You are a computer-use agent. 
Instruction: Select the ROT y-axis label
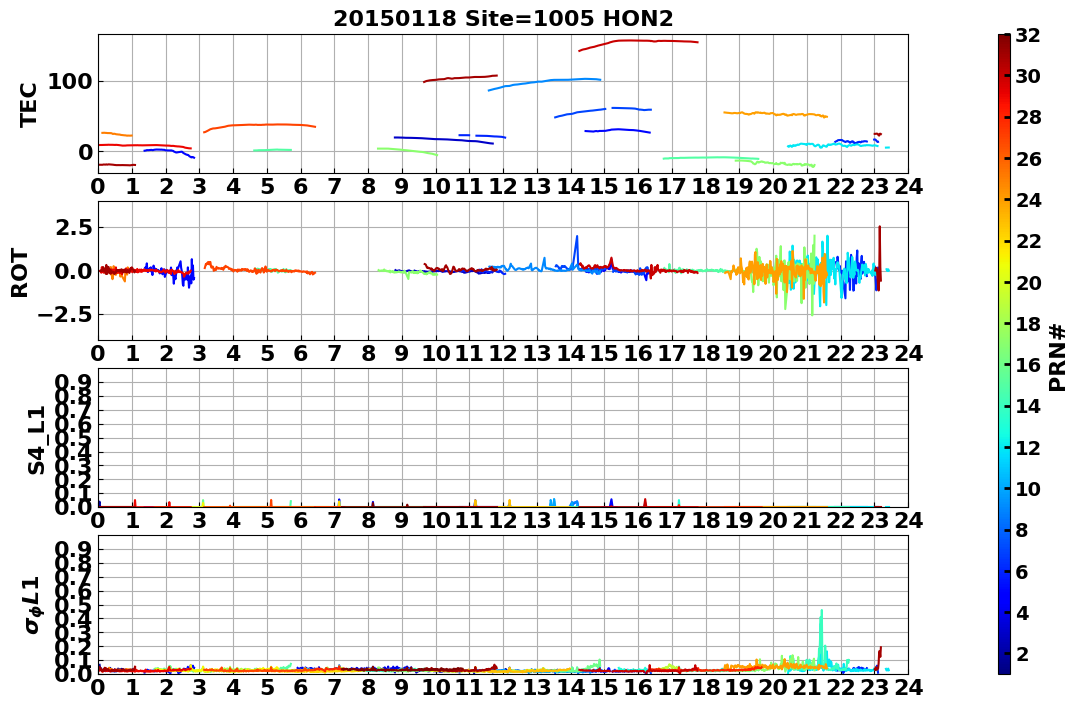20,273
